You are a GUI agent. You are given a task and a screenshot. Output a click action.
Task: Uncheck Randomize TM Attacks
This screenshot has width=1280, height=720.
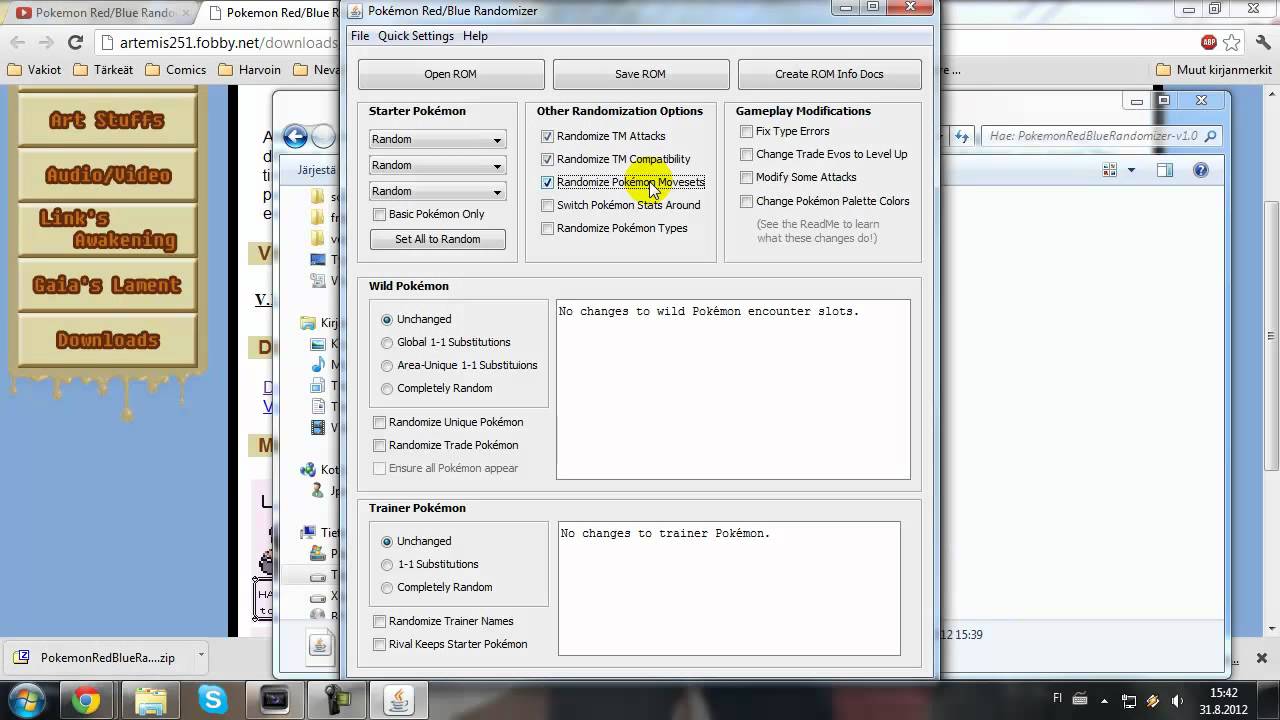(547, 136)
